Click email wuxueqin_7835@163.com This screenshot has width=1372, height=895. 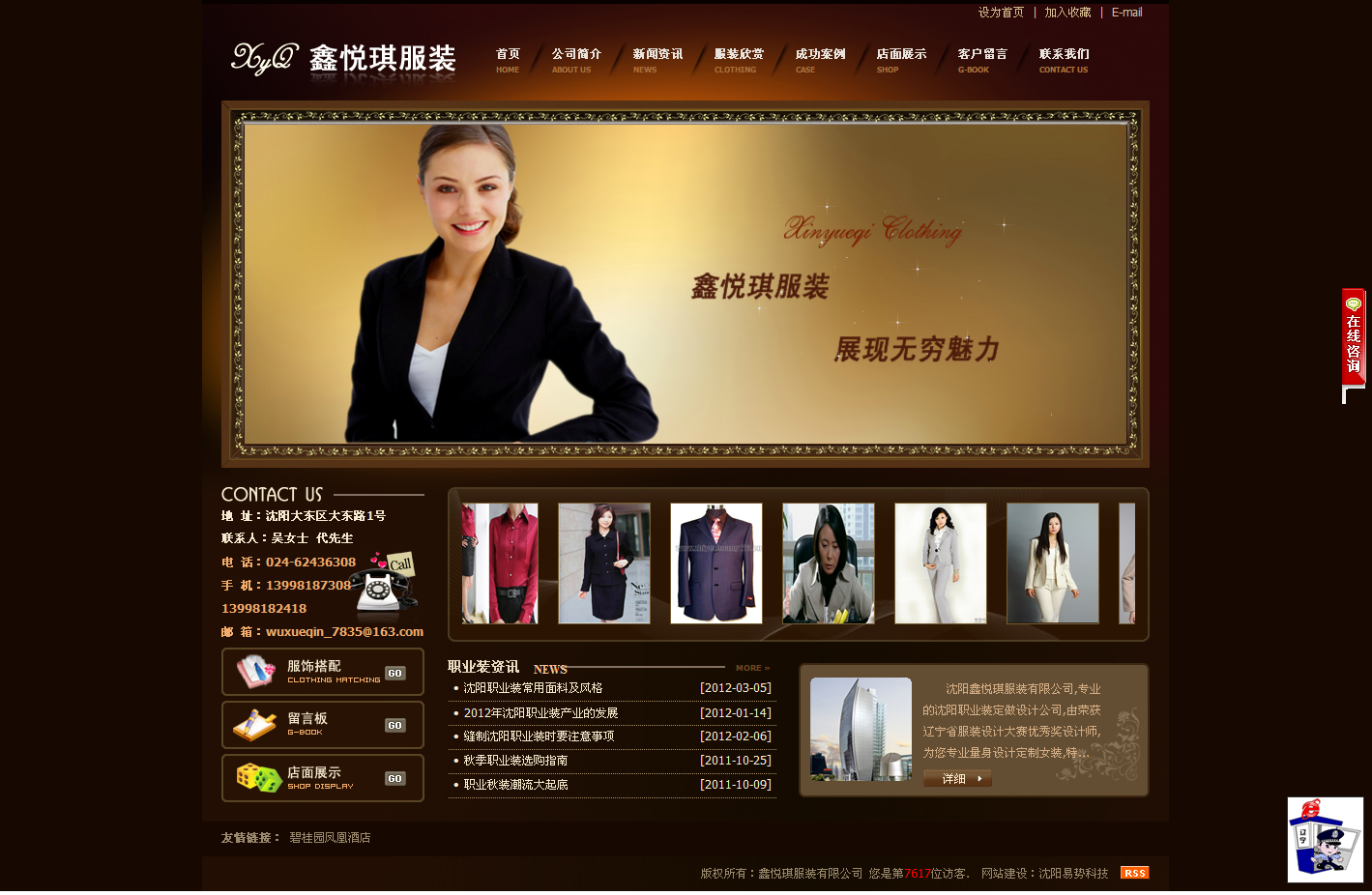tap(344, 632)
